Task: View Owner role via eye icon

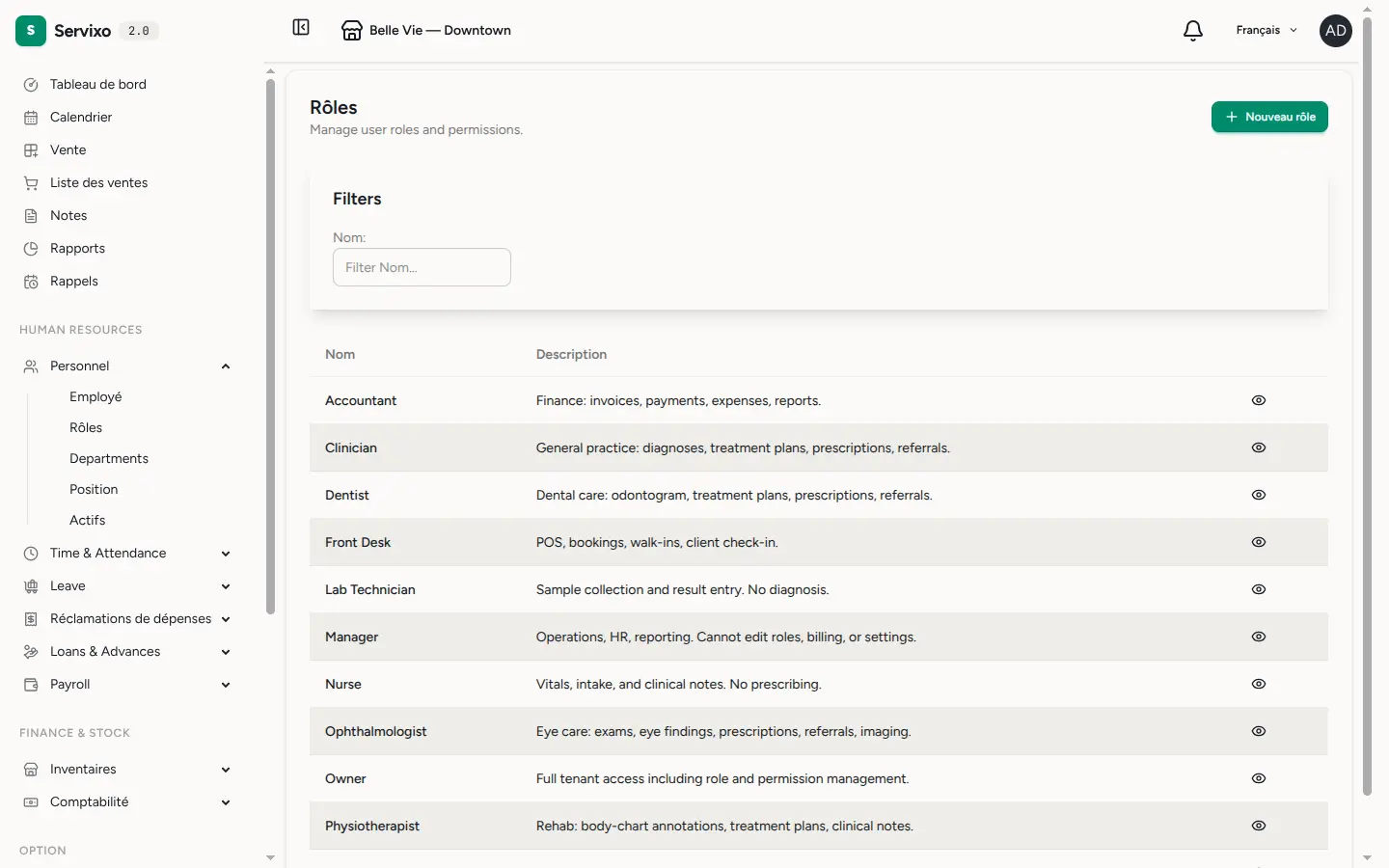Action: pos(1259,778)
